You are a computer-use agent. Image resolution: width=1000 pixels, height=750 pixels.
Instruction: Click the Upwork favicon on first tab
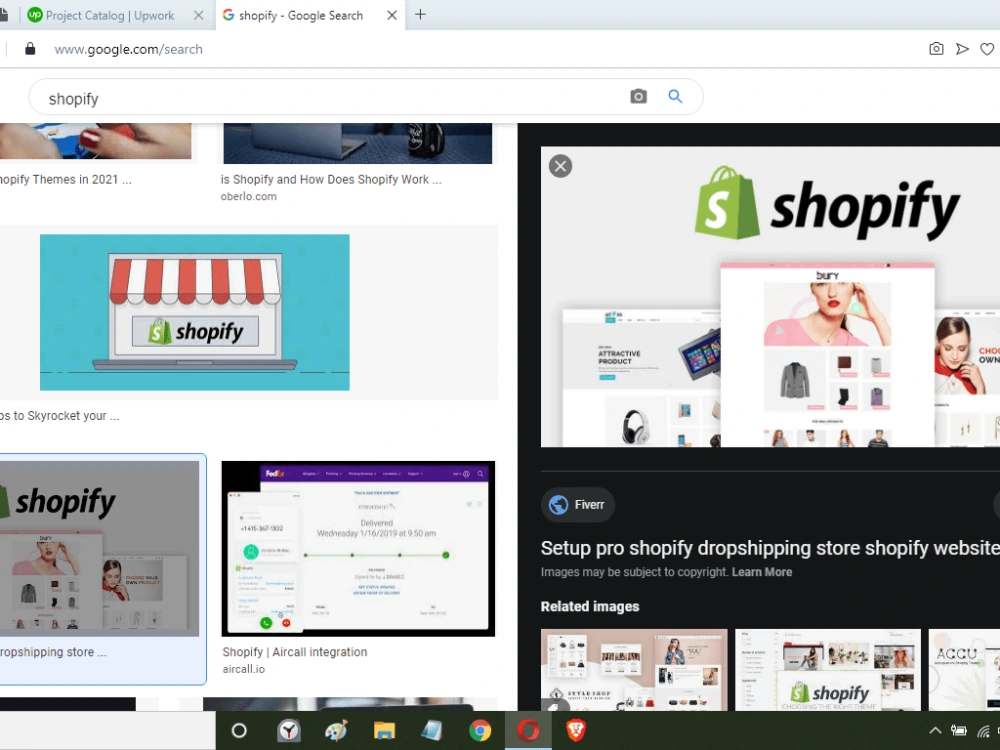[35, 15]
